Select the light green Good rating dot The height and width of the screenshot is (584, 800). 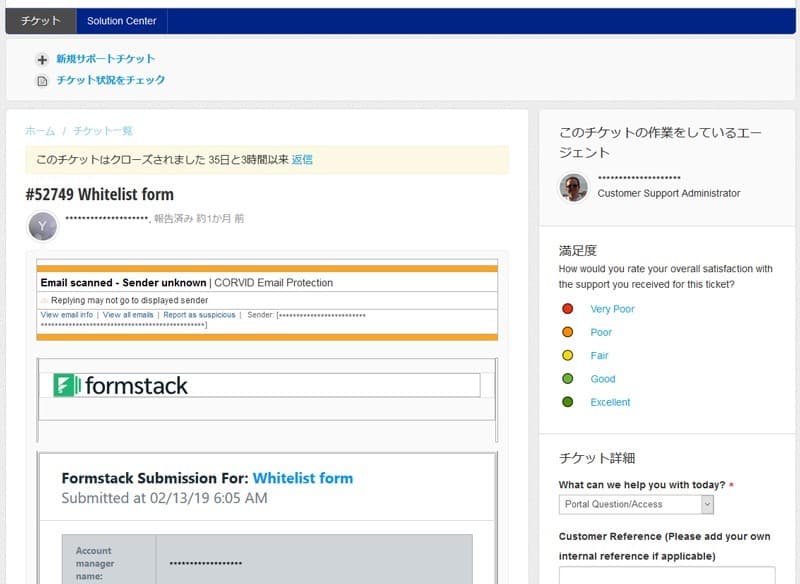(567, 379)
